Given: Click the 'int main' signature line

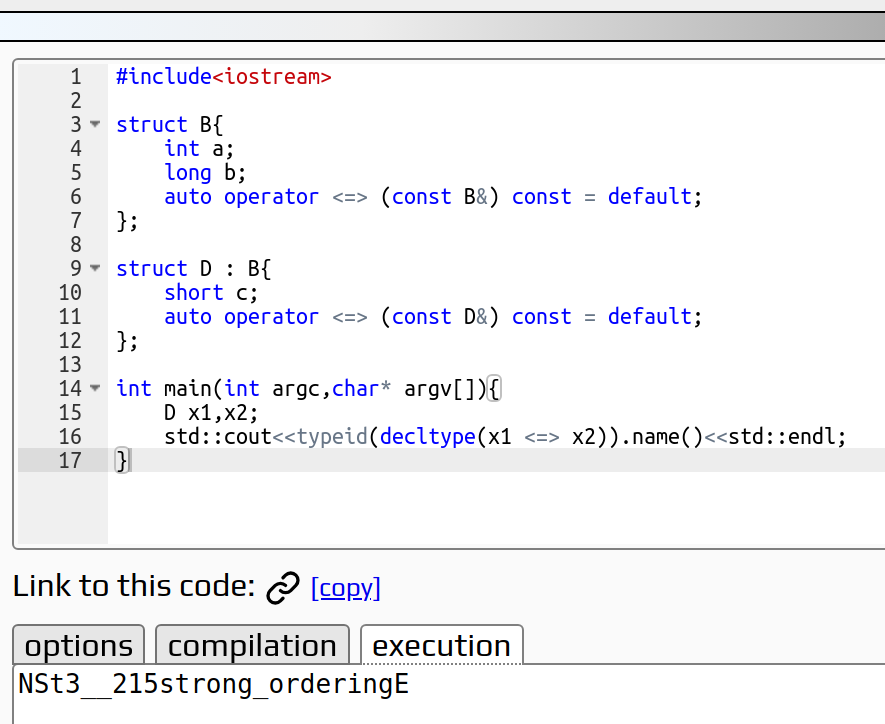Looking at the screenshot, I should click(308, 389).
